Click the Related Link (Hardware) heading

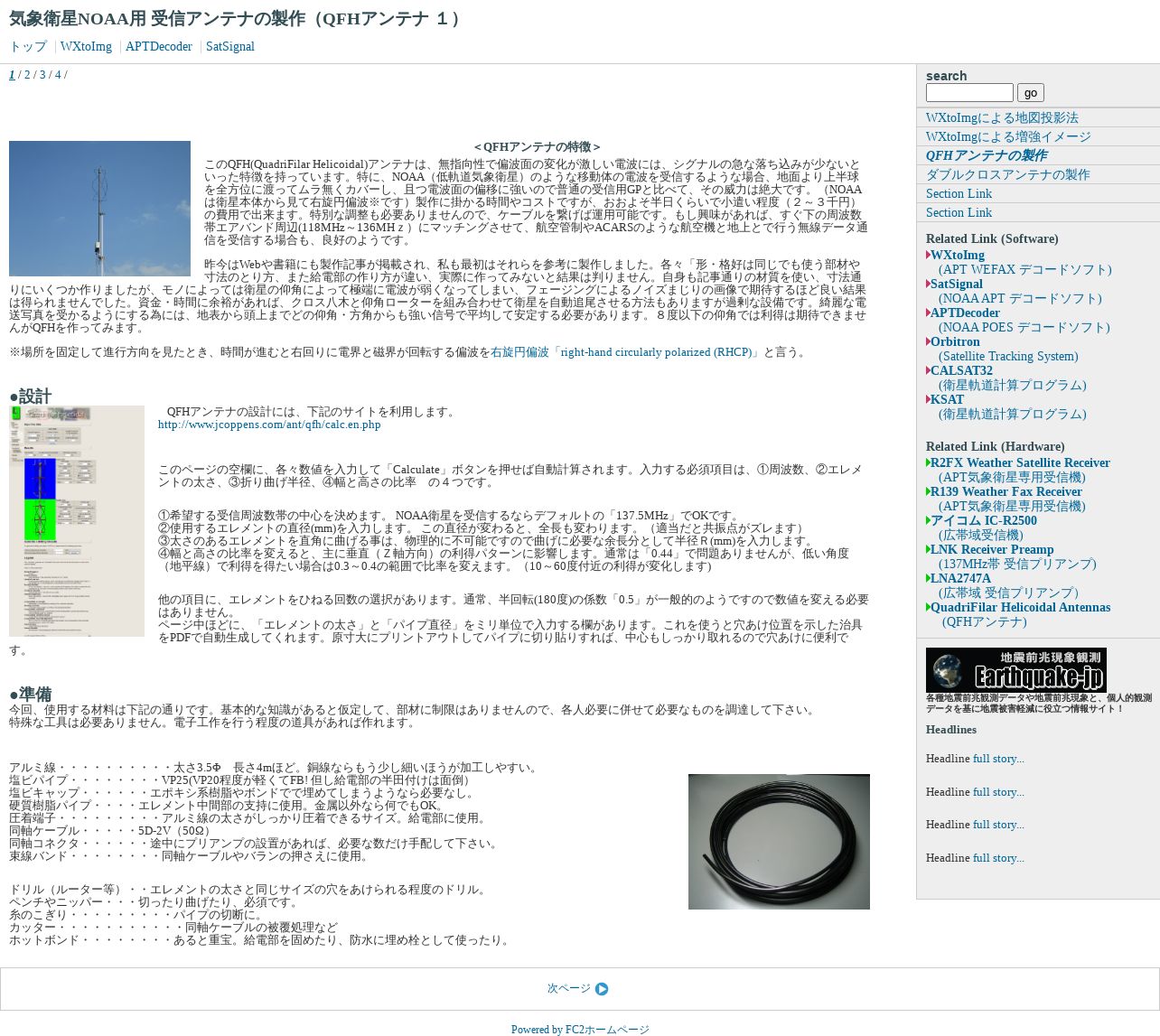point(996,447)
